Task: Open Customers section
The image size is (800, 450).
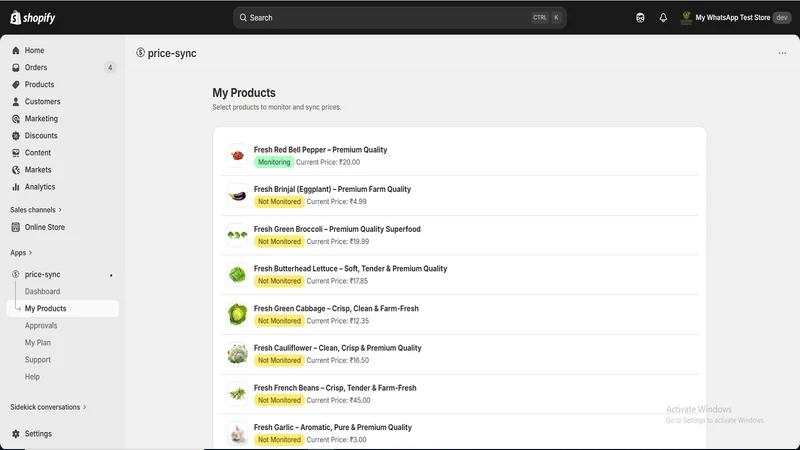Action: point(42,102)
